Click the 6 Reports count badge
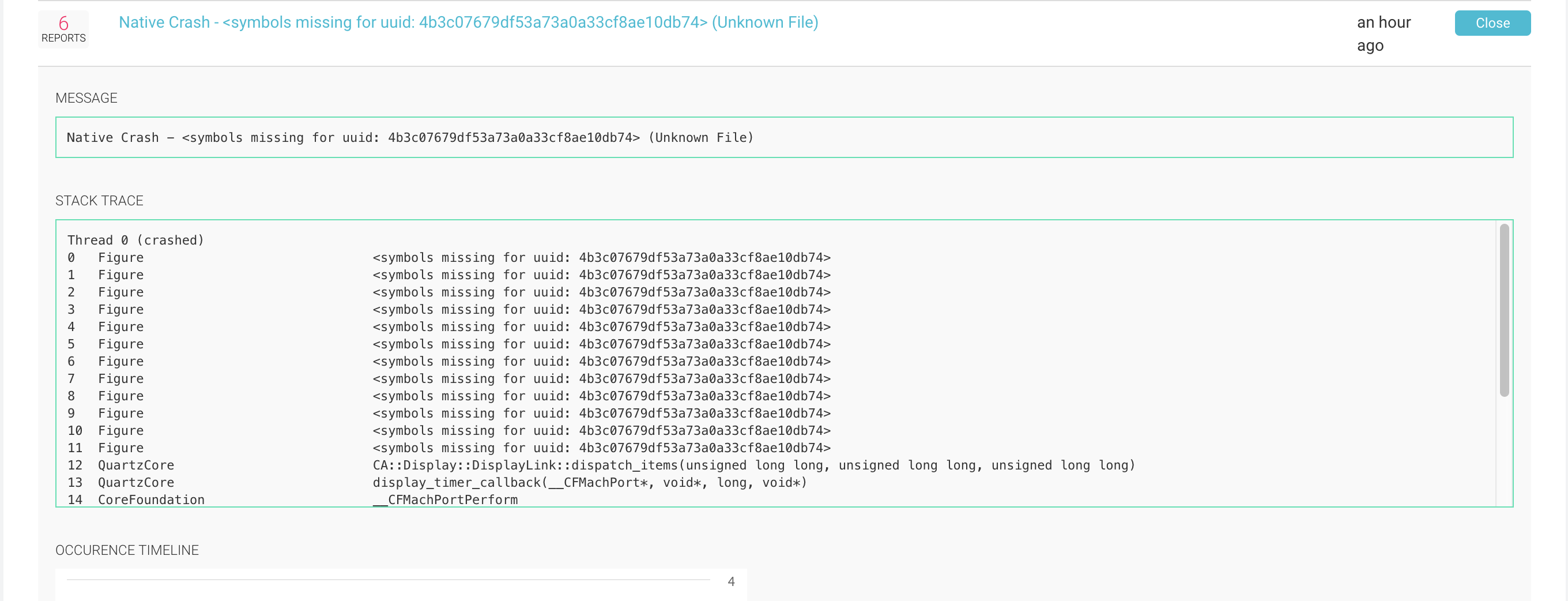Viewport: 1568px width, 601px height. [63, 29]
